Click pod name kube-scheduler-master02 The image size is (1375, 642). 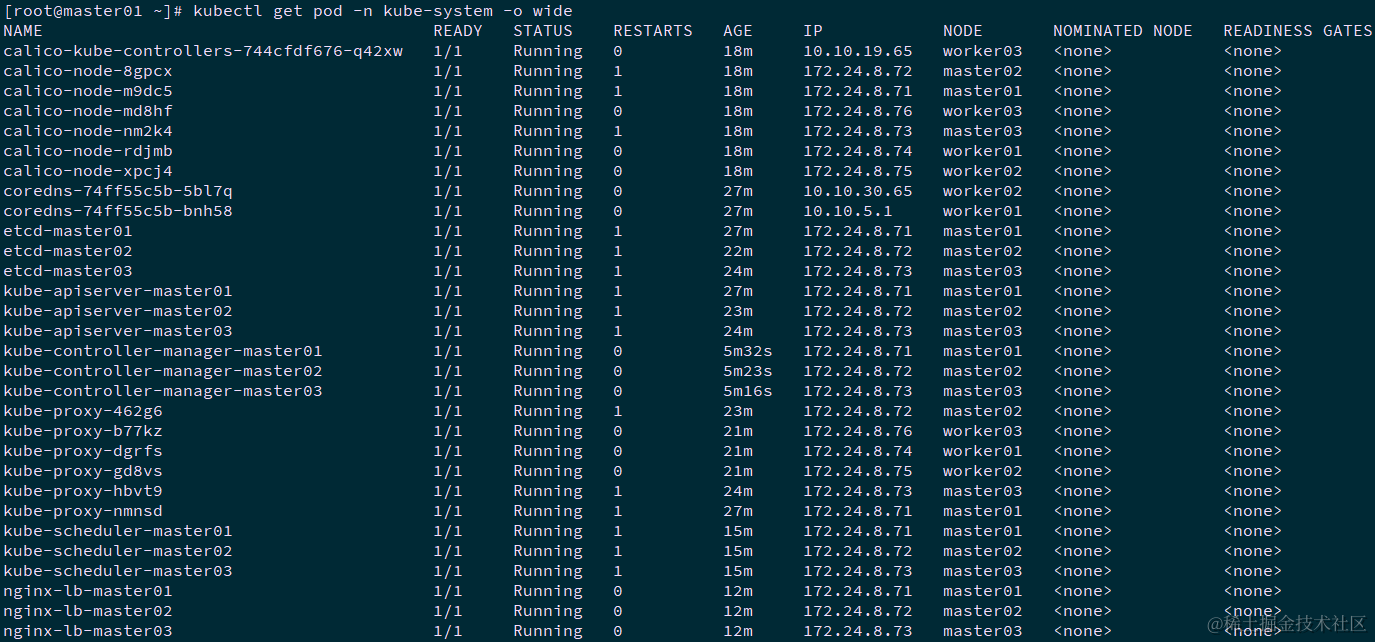(x=118, y=551)
